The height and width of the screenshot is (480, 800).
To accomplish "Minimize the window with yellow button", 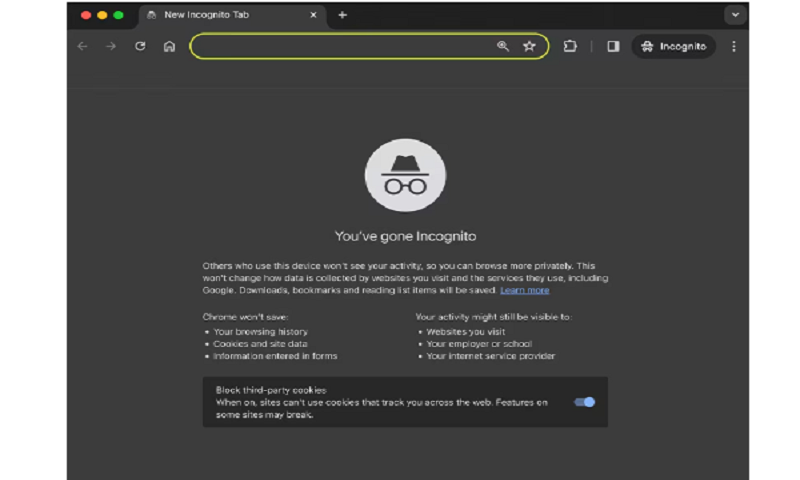I will pyautogui.click(x=102, y=15).
